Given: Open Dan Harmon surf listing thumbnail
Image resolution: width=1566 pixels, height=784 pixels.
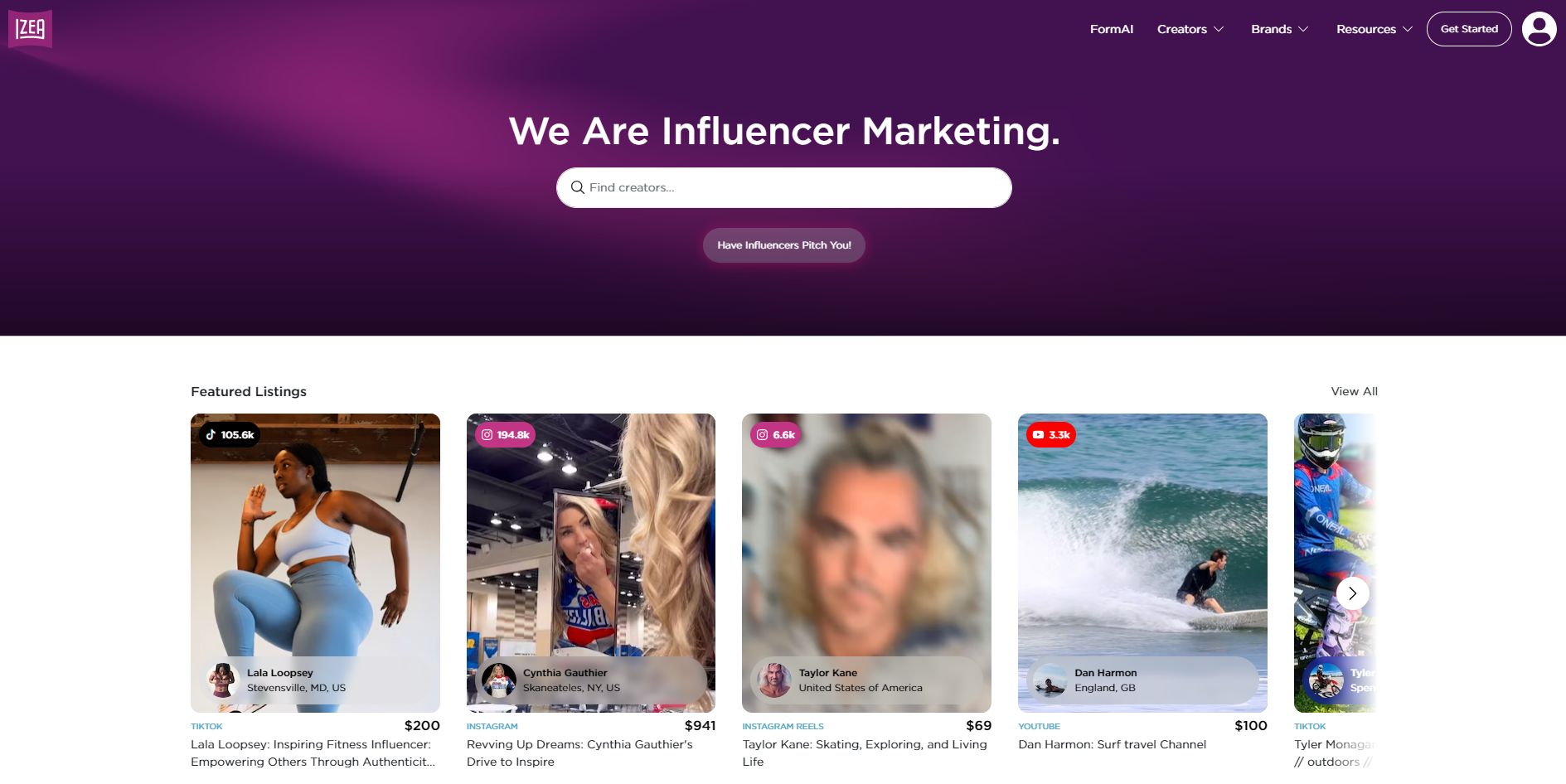Looking at the screenshot, I should click(1142, 563).
